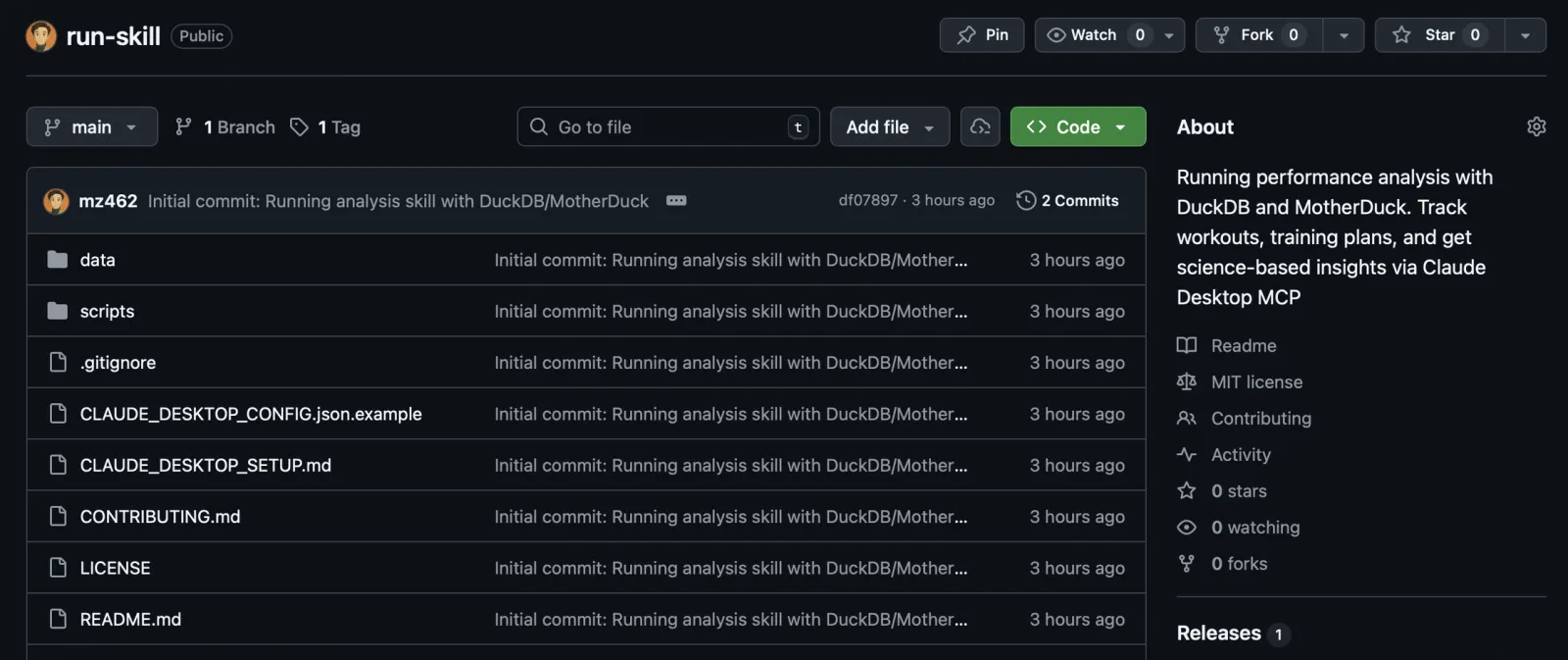The image size is (1568, 660).
Task: Click the Activity pulse icon
Action: 1187,454
